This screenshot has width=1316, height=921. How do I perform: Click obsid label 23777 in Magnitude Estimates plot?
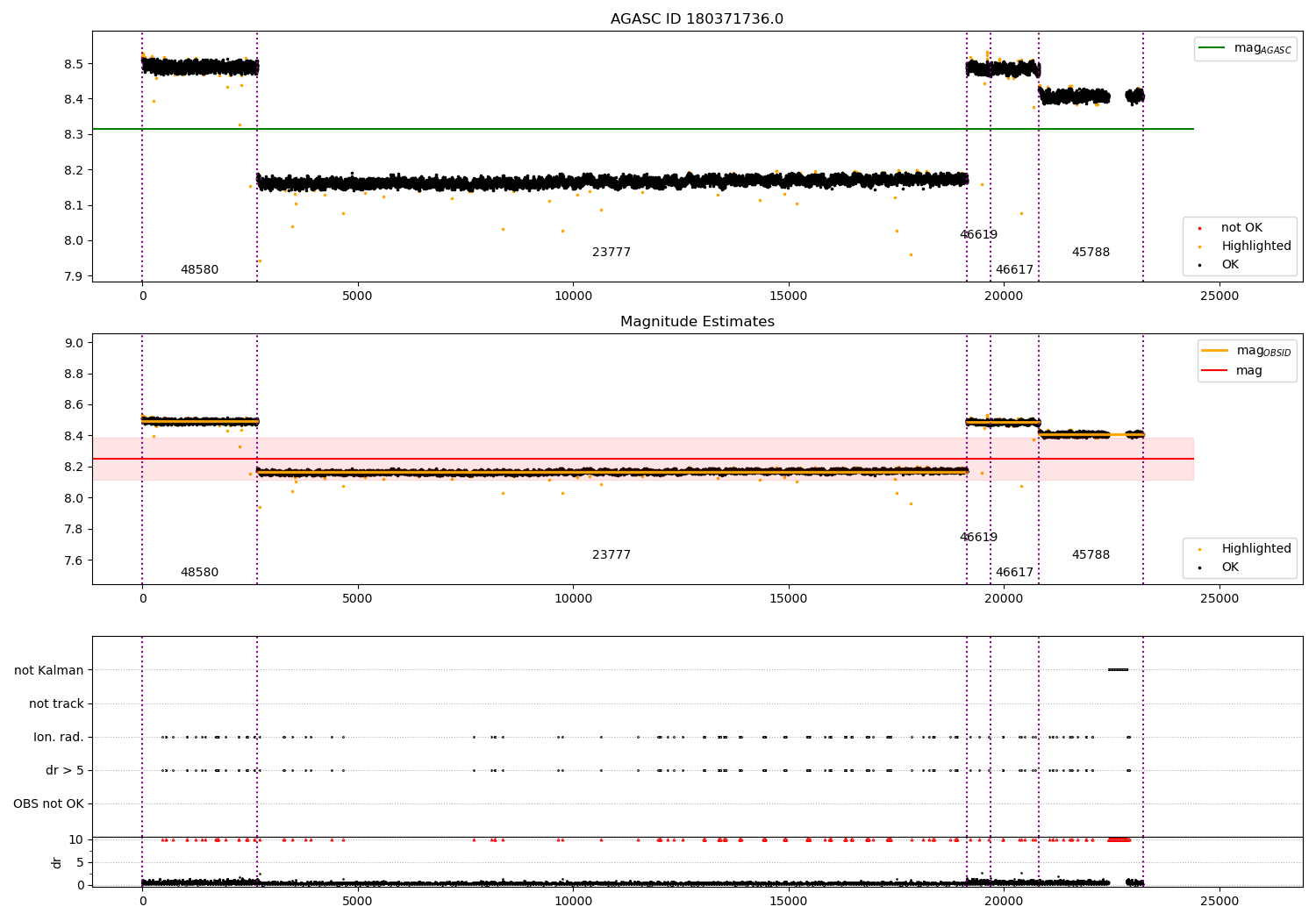coord(612,555)
